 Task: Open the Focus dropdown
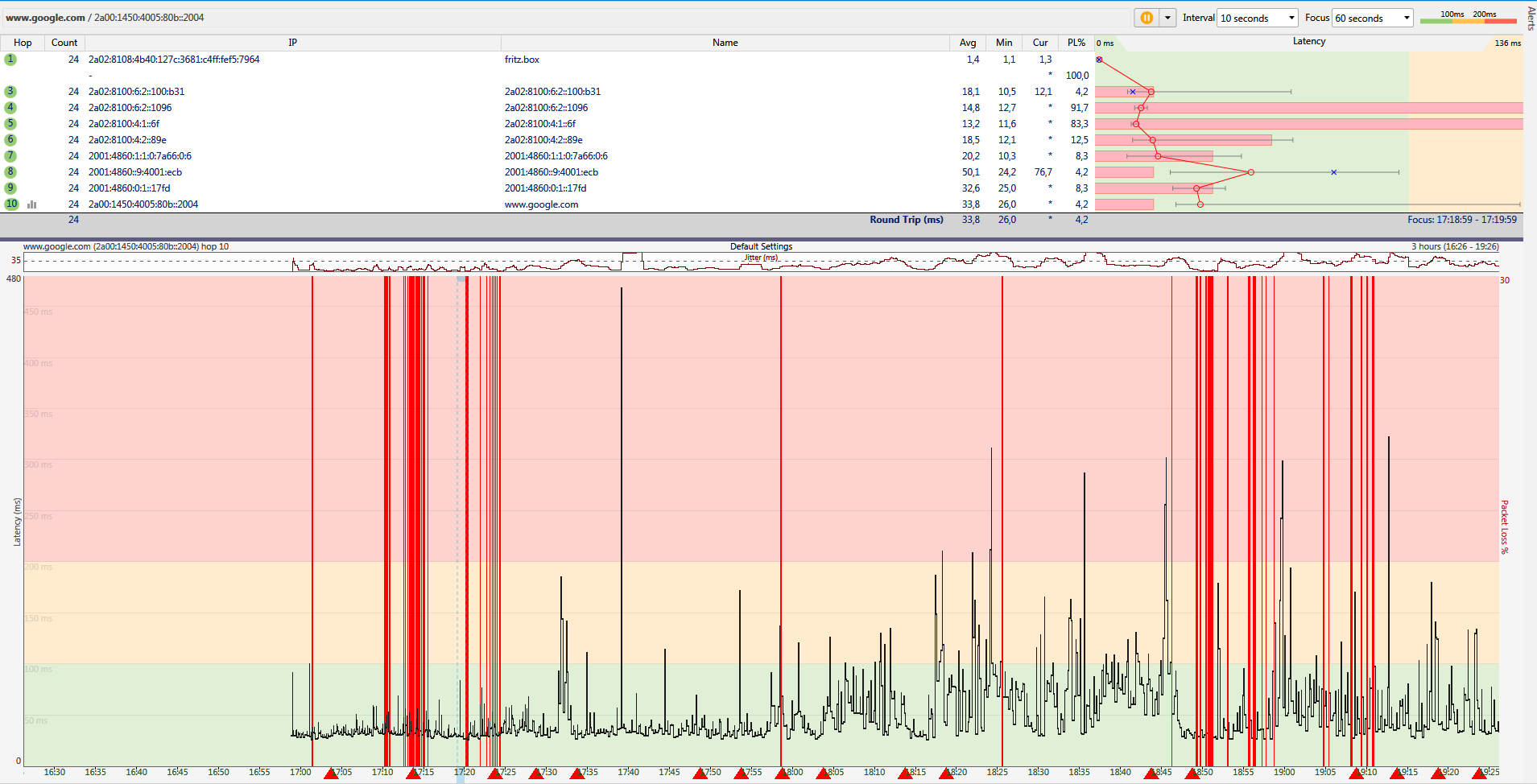tap(1407, 17)
